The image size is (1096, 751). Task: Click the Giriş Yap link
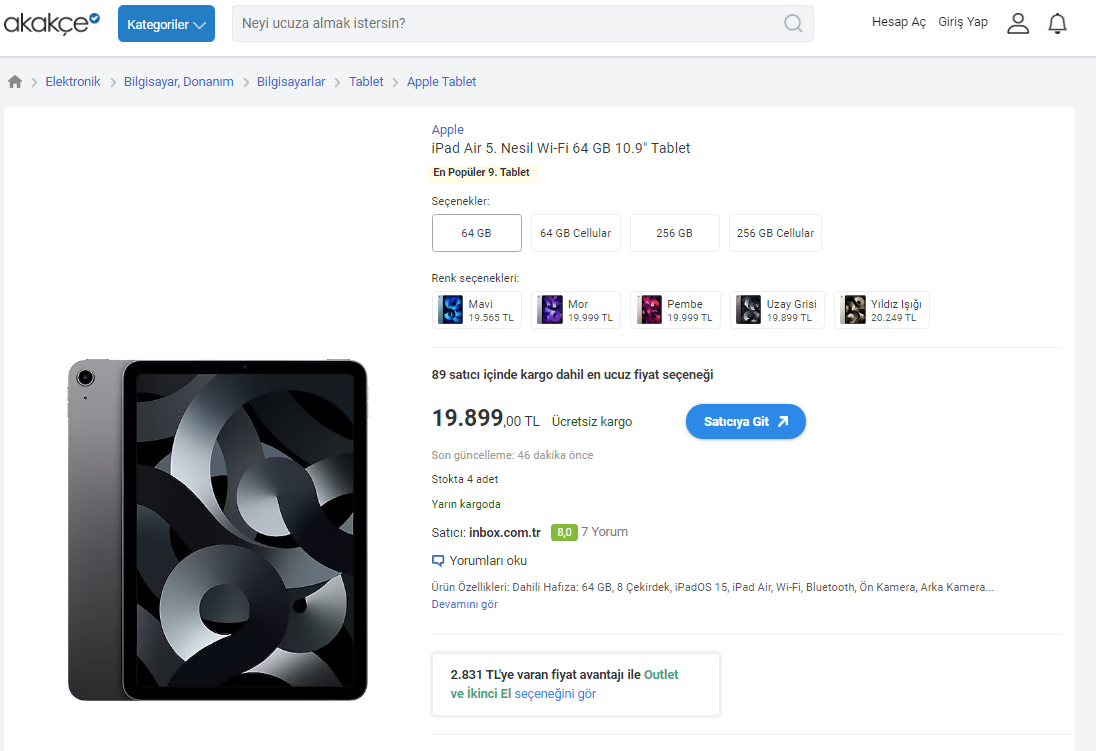[x=963, y=22]
